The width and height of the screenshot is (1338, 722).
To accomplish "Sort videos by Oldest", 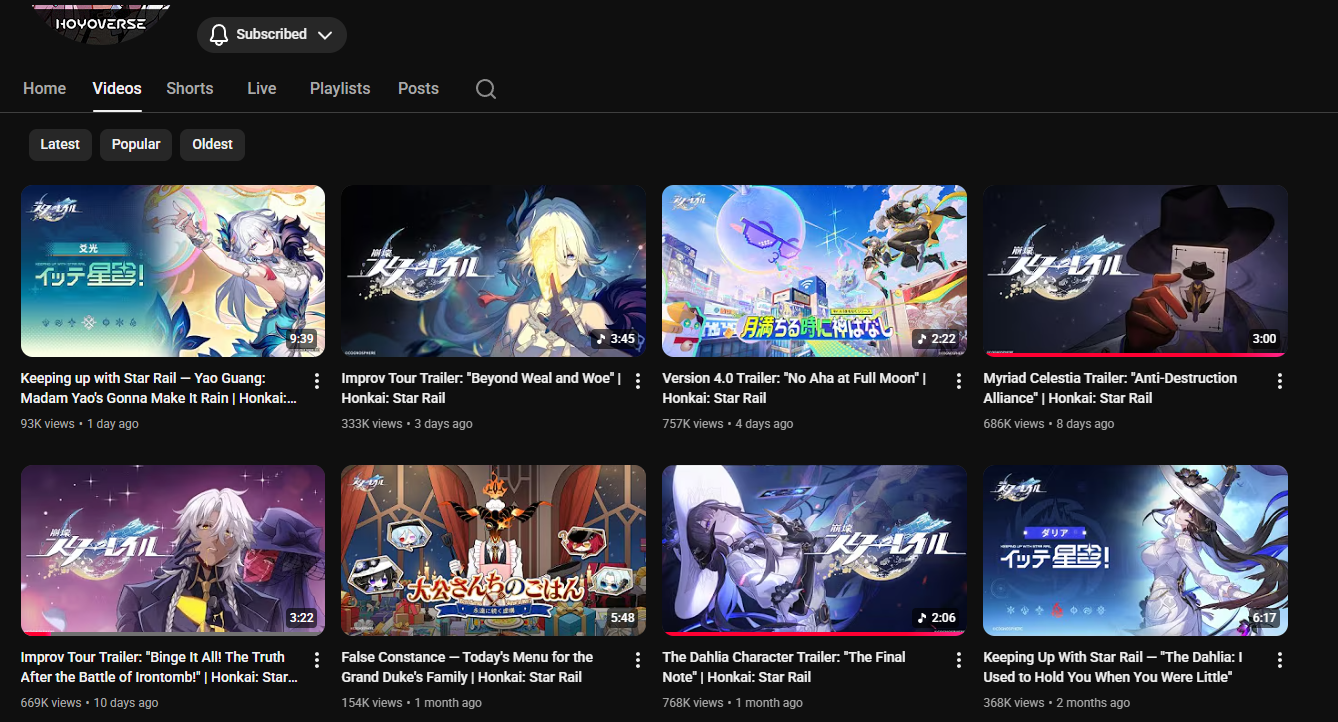I will coord(212,145).
